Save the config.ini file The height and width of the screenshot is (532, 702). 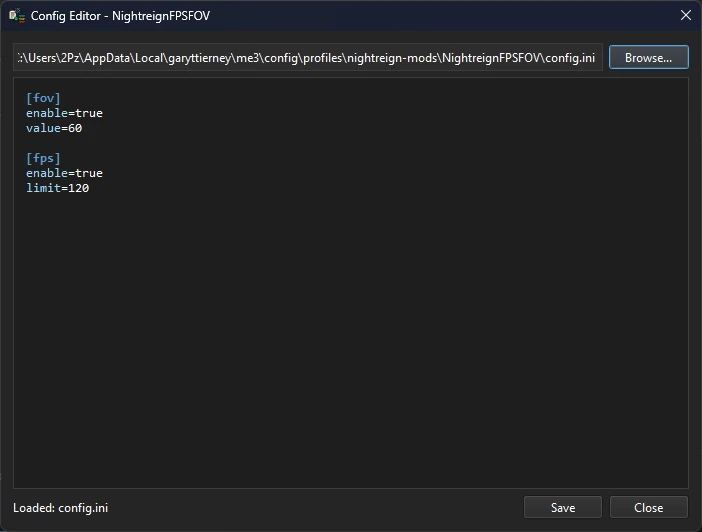pyautogui.click(x=563, y=507)
